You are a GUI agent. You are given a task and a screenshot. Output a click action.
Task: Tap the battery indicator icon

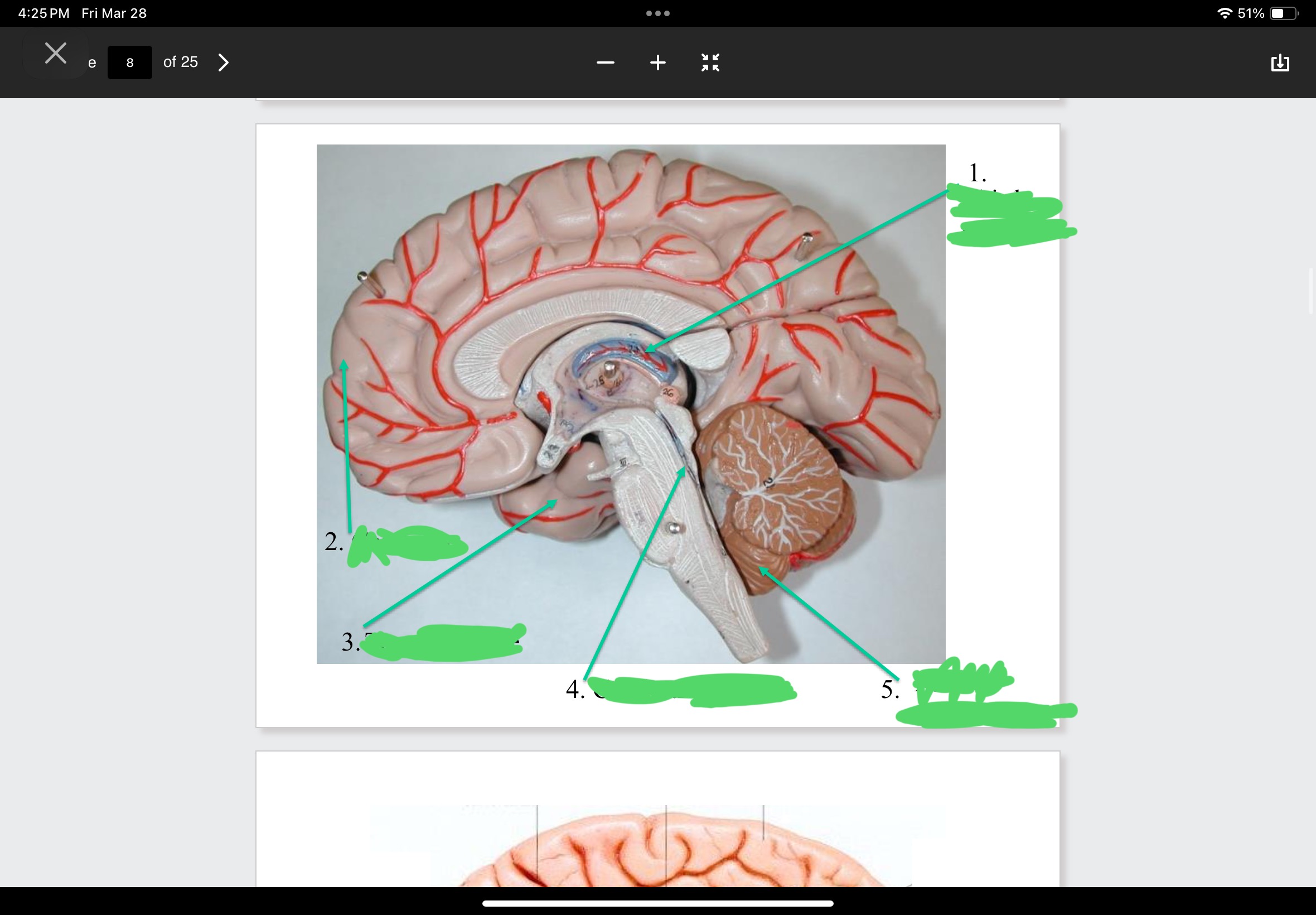coord(1283,13)
